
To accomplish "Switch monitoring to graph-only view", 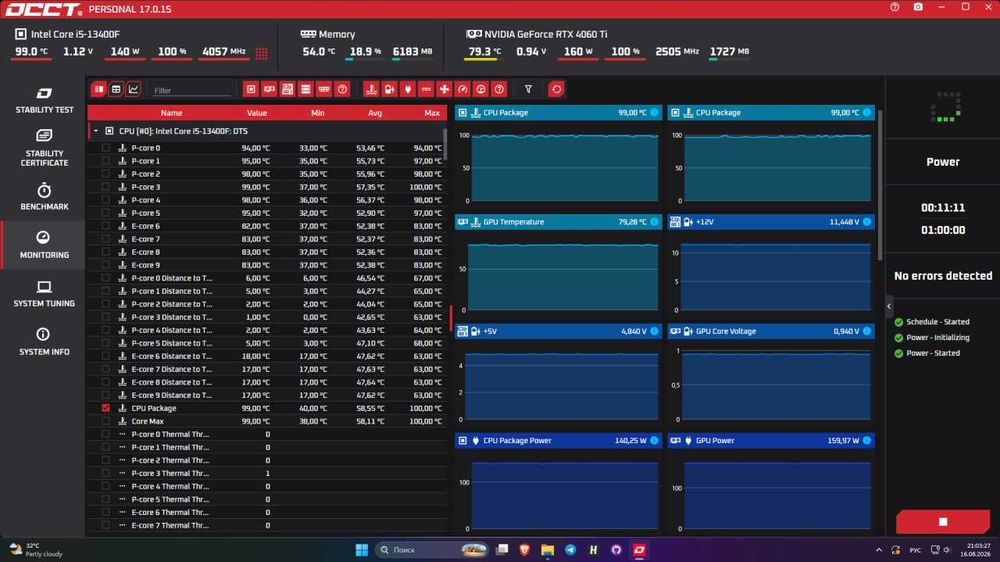I will [x=133, y=89].
